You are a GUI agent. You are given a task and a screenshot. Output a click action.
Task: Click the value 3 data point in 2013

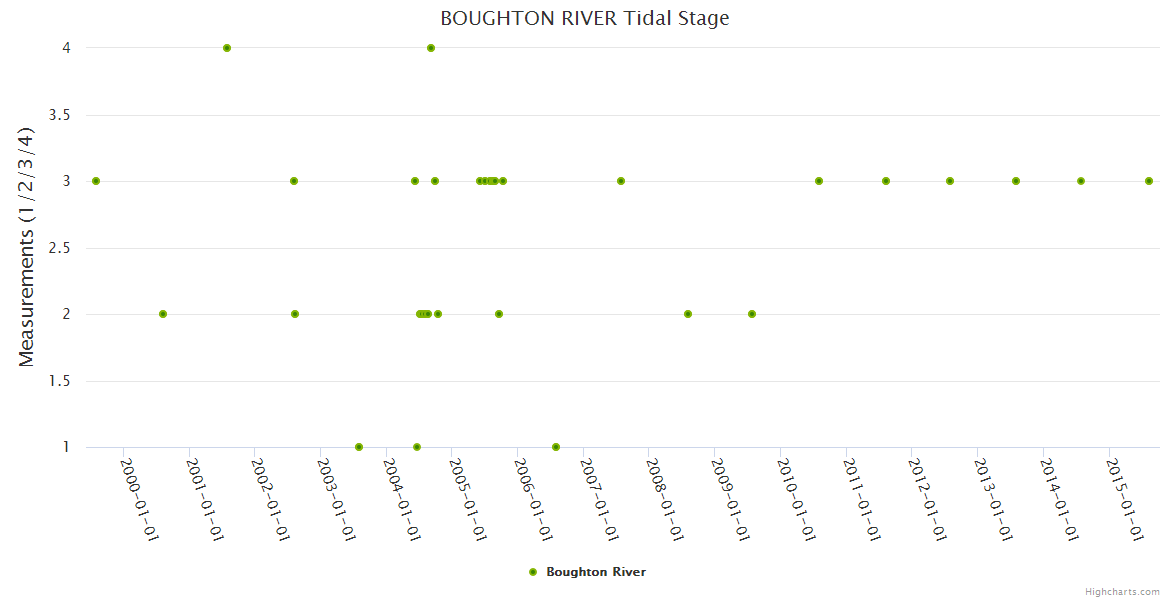point(1016,181)
